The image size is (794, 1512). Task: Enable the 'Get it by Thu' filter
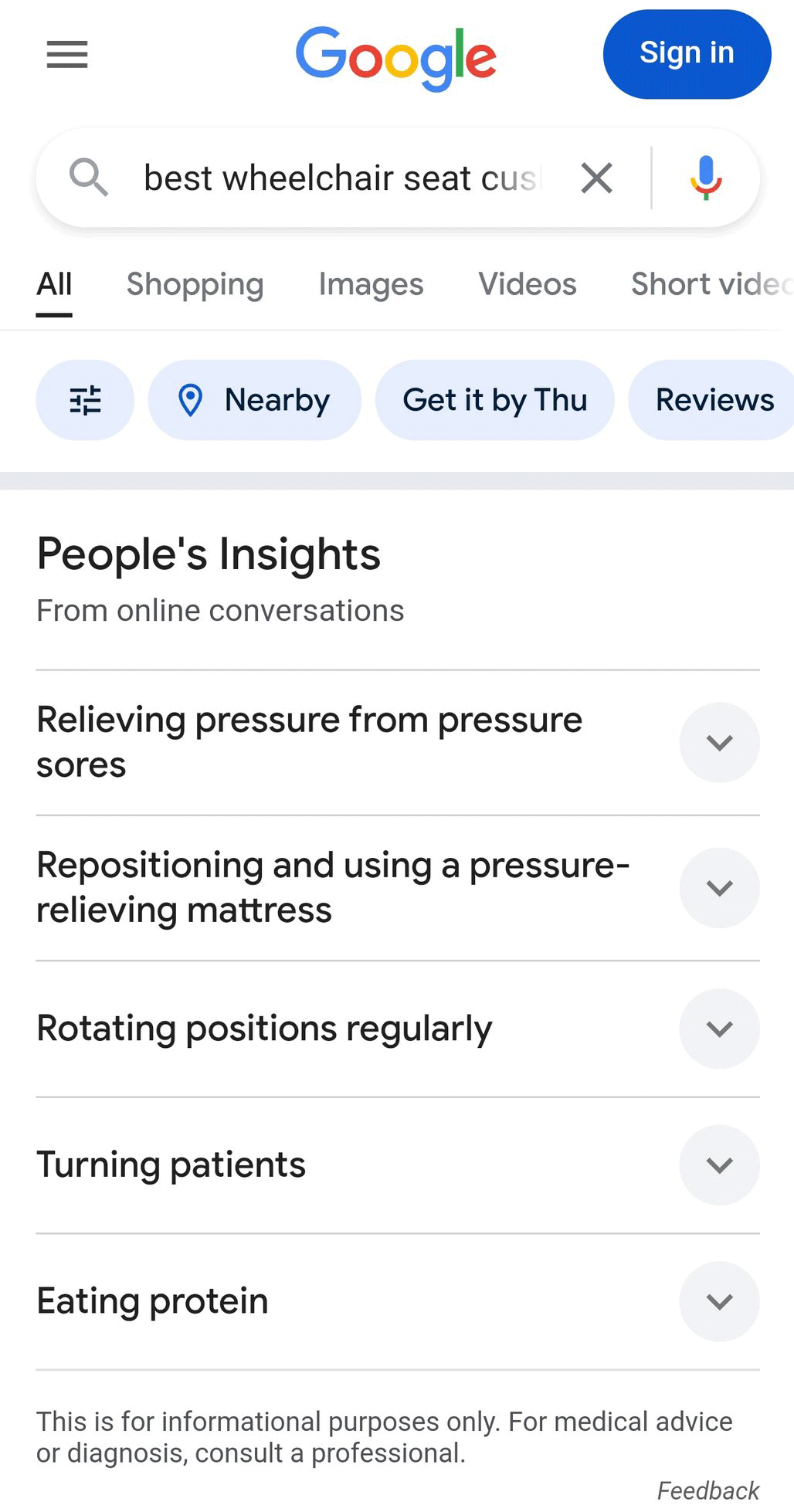495,400
